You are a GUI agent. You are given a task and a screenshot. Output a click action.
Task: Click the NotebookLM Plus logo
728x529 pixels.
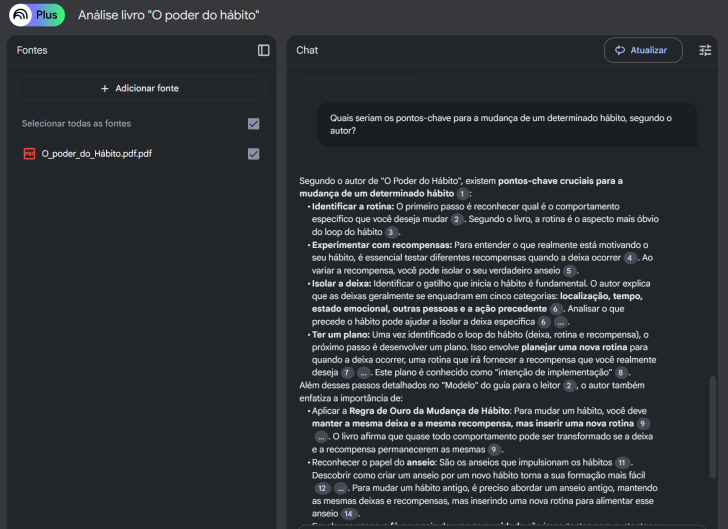(37, 15)
